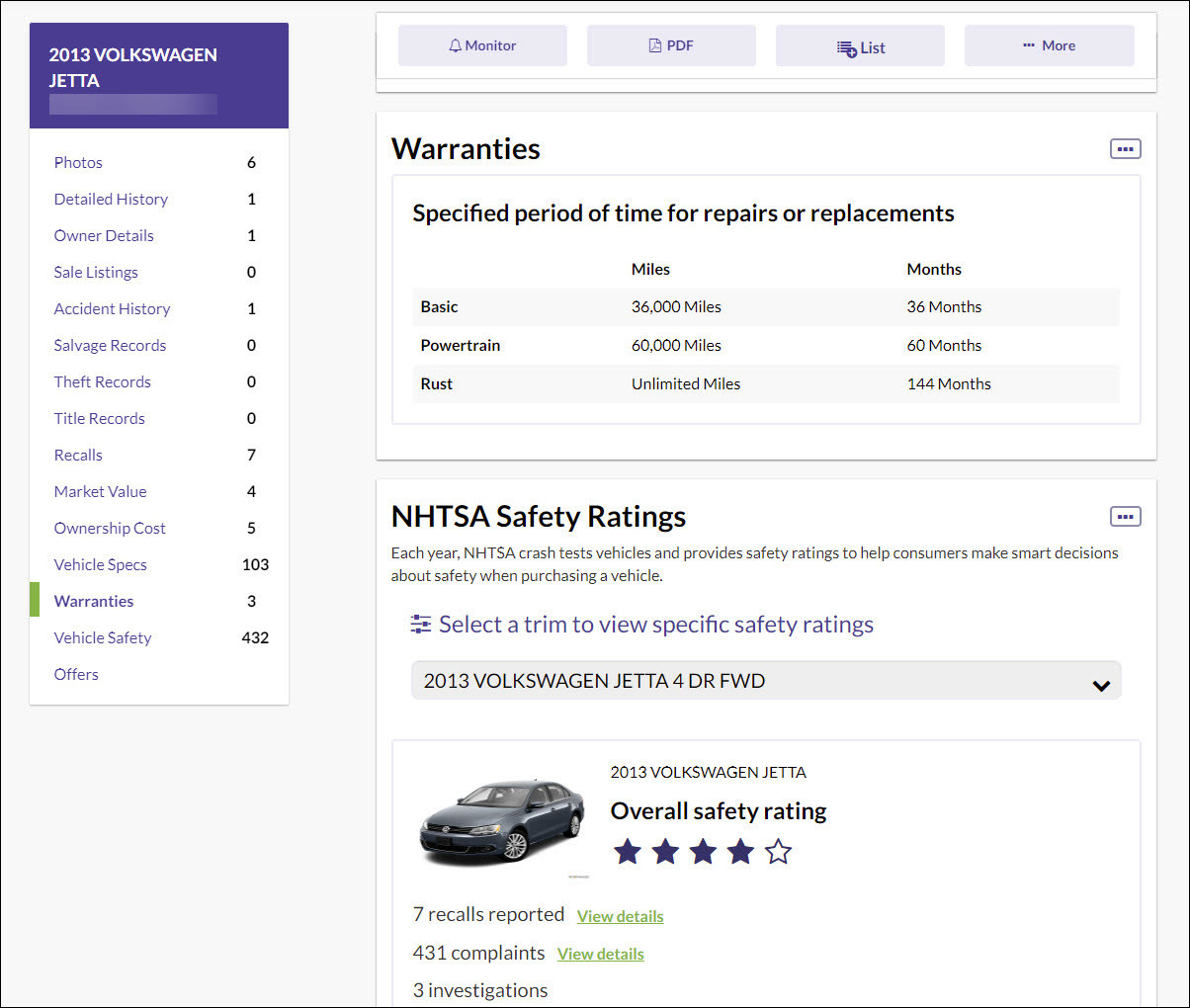
Task: Open Sale Listings in the sidebar
Action: click(96, 272)
